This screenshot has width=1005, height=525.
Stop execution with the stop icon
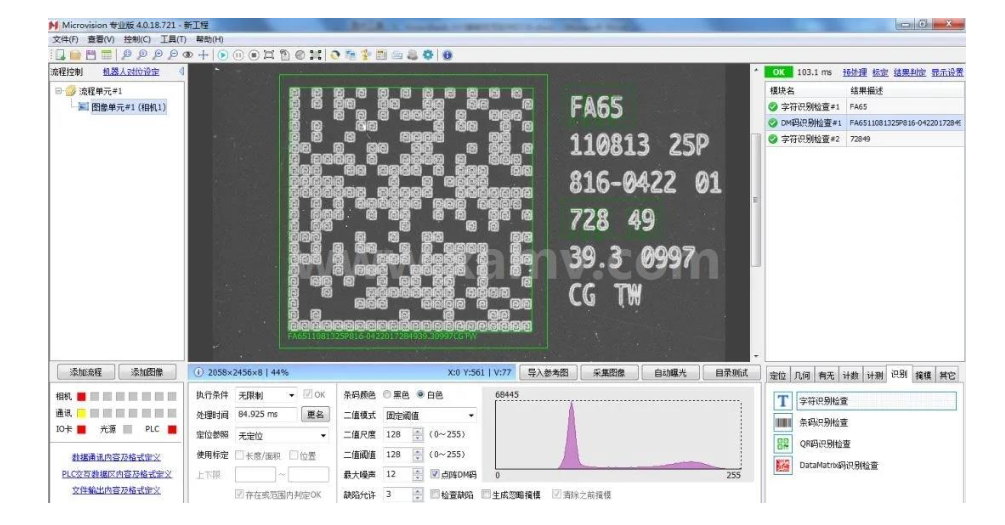tap(253, 55)
